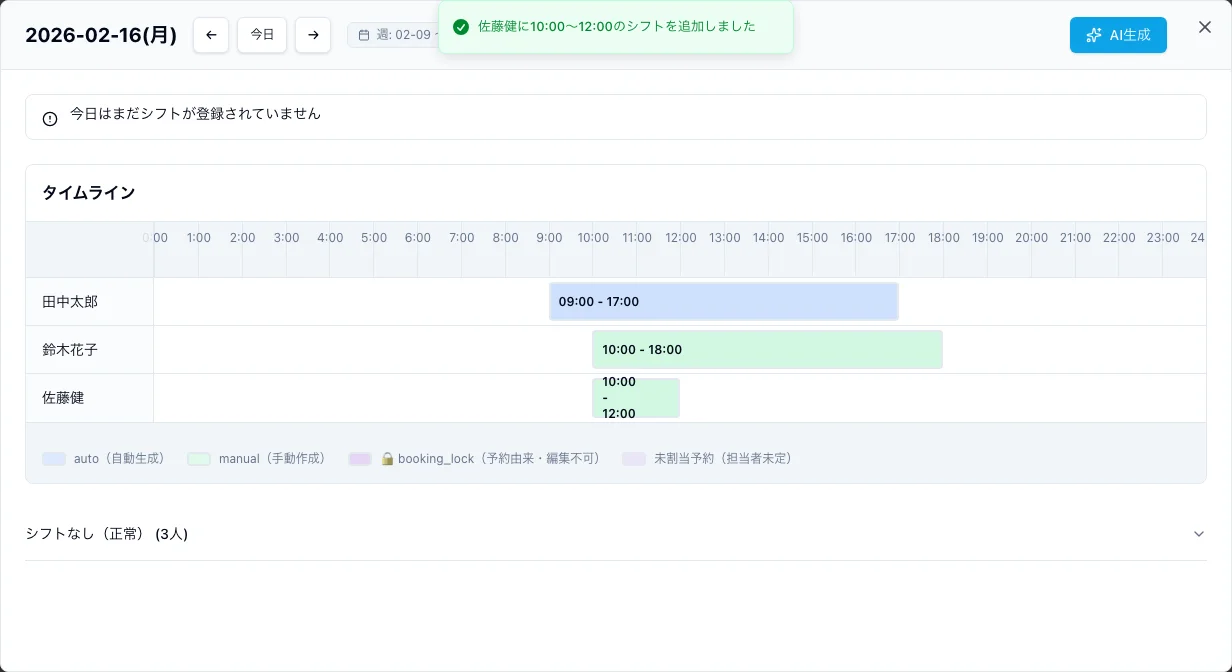Select 田中太郎's 09:00 - 17:00 shift block
Image resolution: width=1232 pixels, height=672 pixels.
coord(723,301)
